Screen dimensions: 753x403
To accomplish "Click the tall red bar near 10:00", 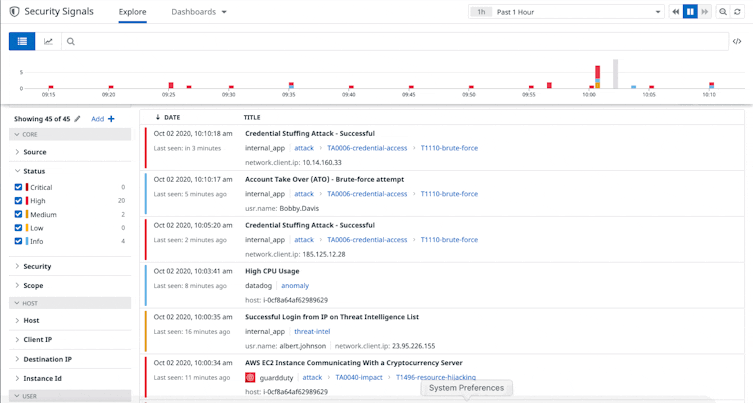I will point(597,72).
